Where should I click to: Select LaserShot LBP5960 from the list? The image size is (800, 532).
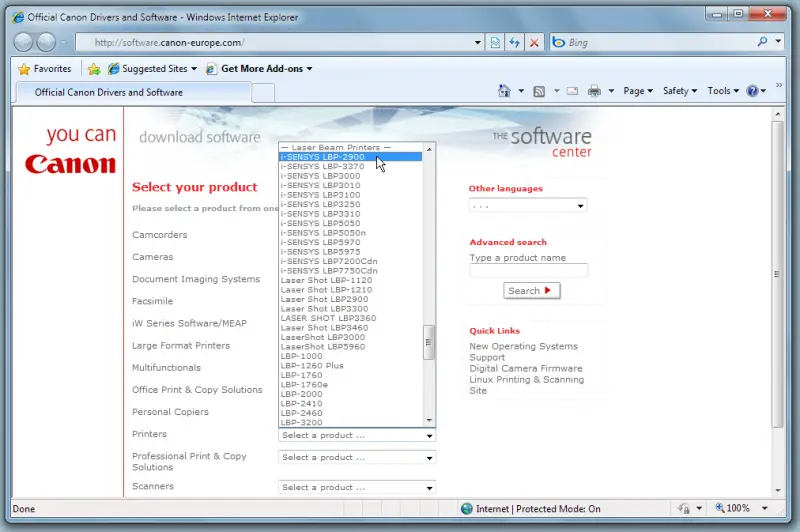351,346
